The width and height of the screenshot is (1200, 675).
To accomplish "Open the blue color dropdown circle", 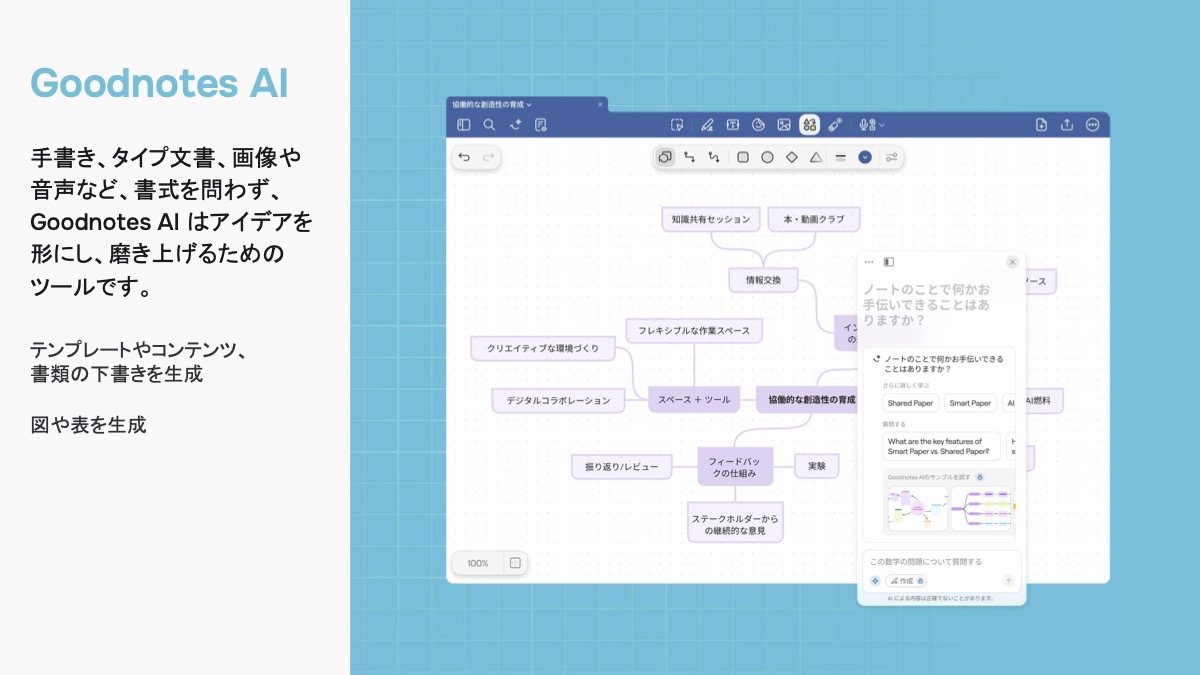I will pyautogui.click(x=865, y=157).
